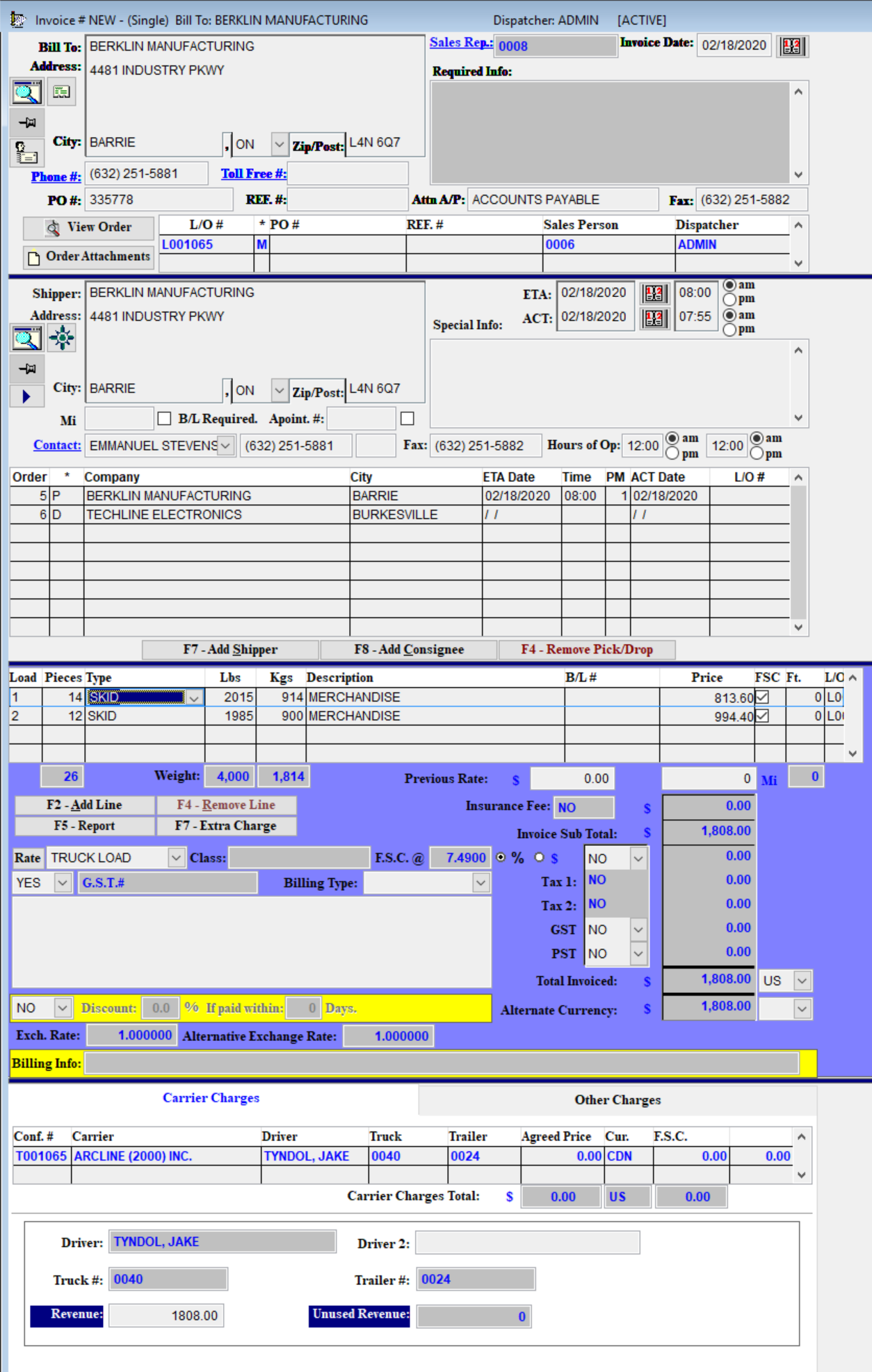This screenshot has height=1372, width=872.
Task: Click the application icon in title bar
Action: pyautogui.click(x=17, y=20)
